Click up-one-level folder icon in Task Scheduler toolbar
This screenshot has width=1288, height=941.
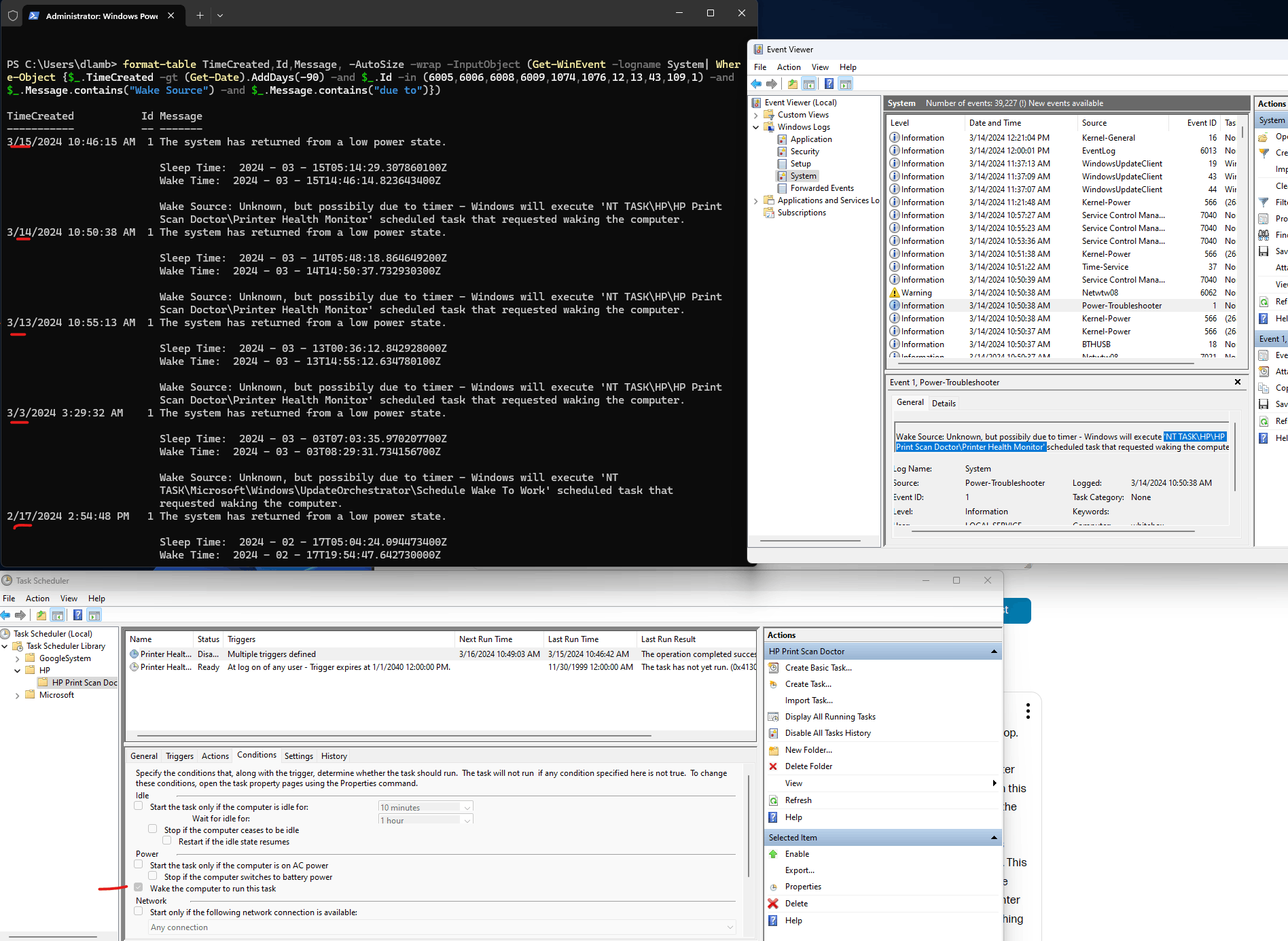(x=41, y=616)
